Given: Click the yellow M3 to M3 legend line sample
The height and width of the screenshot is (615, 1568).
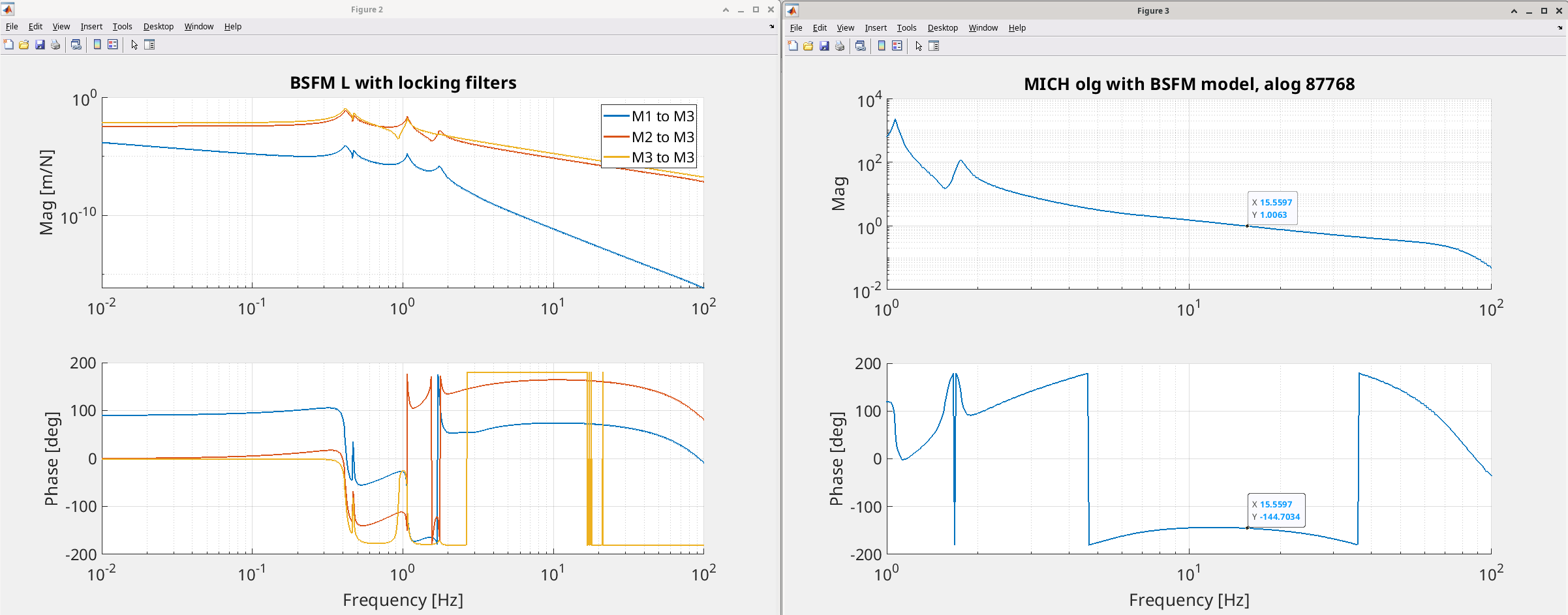Looking at the screenshot, I should tap(616, 157).
